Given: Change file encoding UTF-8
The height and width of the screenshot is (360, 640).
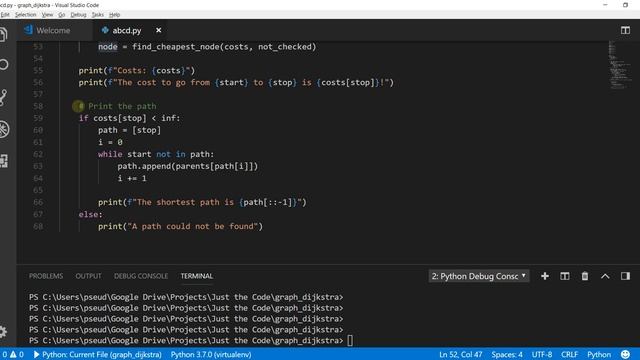Looking at the screenshot, I should click(542, 354).
